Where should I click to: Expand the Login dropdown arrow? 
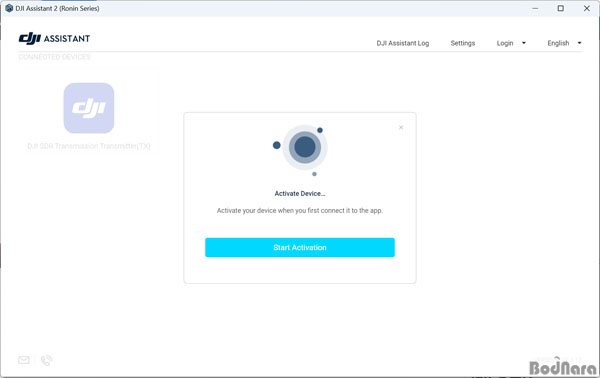tap(524, 43)
